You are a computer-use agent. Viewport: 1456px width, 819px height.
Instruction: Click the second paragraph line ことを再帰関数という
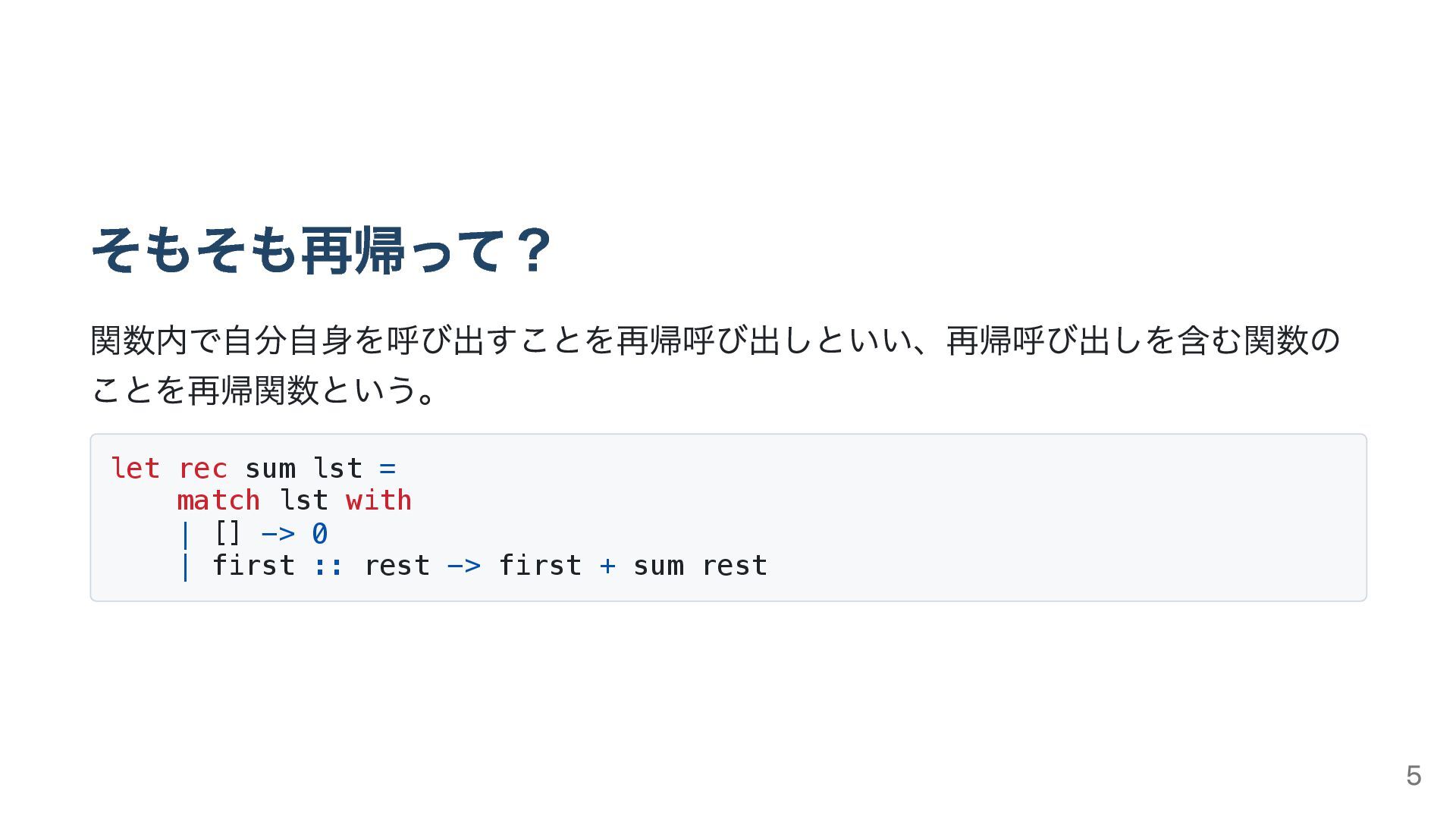pos(263,390)
